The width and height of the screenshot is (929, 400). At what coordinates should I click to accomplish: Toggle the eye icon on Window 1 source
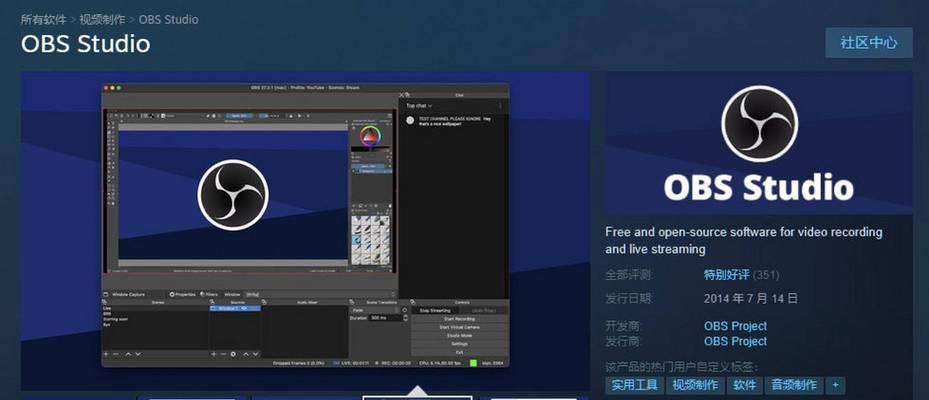point(244,308)
